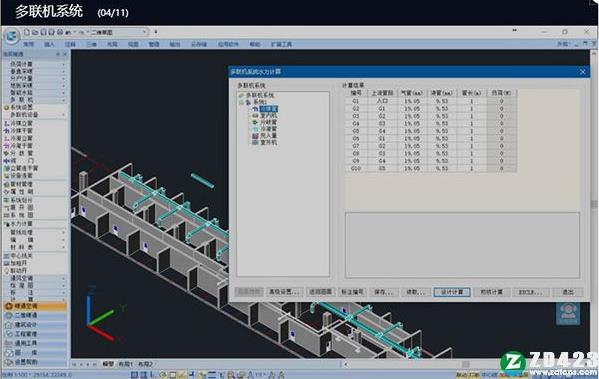
Task: Open the view style dropdown in the toolbar
Action: 118,32
